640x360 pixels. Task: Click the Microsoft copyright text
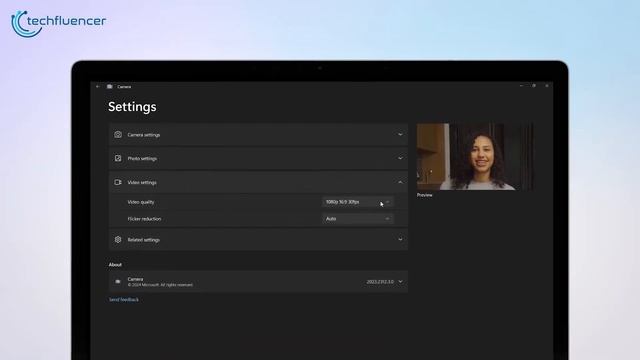click(x=160, y=285)
